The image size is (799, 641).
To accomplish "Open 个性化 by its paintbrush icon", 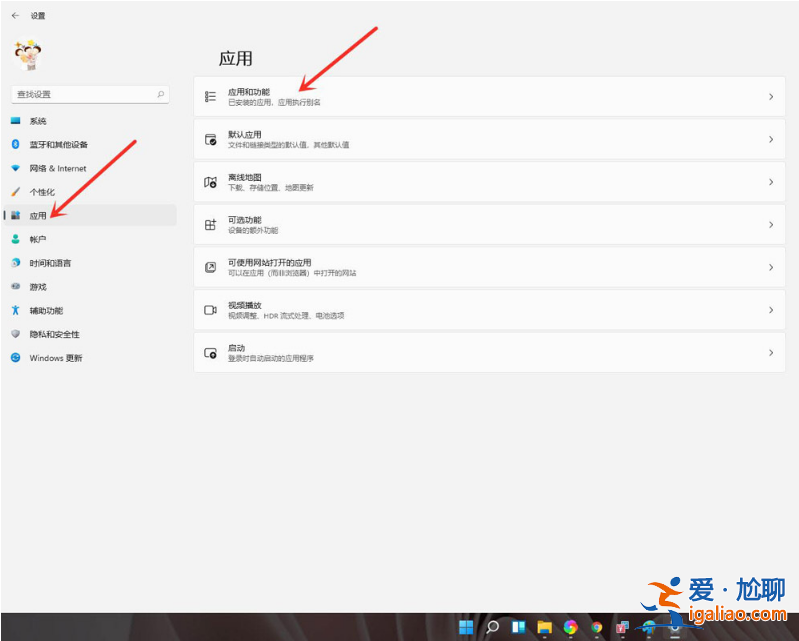I will tap(16, 192).
